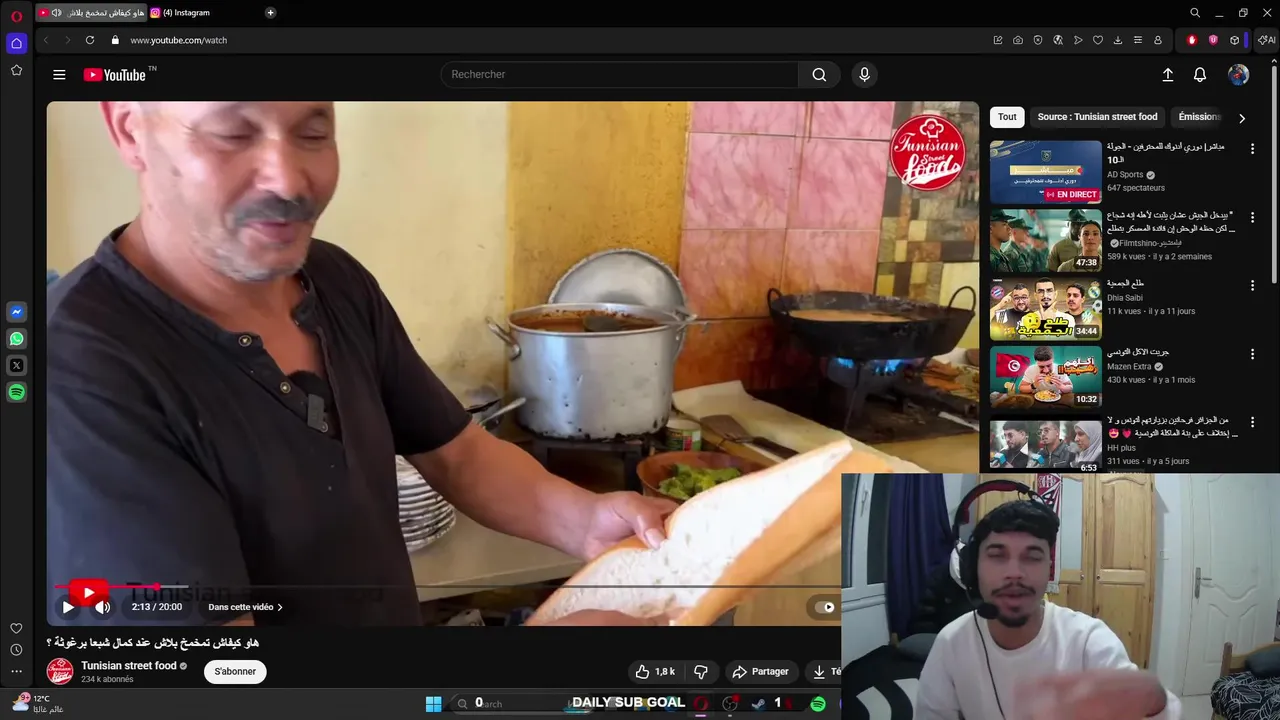The image size is (1280, 720).
Task: Open sidebar three-dot more options
Action: pyautogui.click(x=16, y=671)
